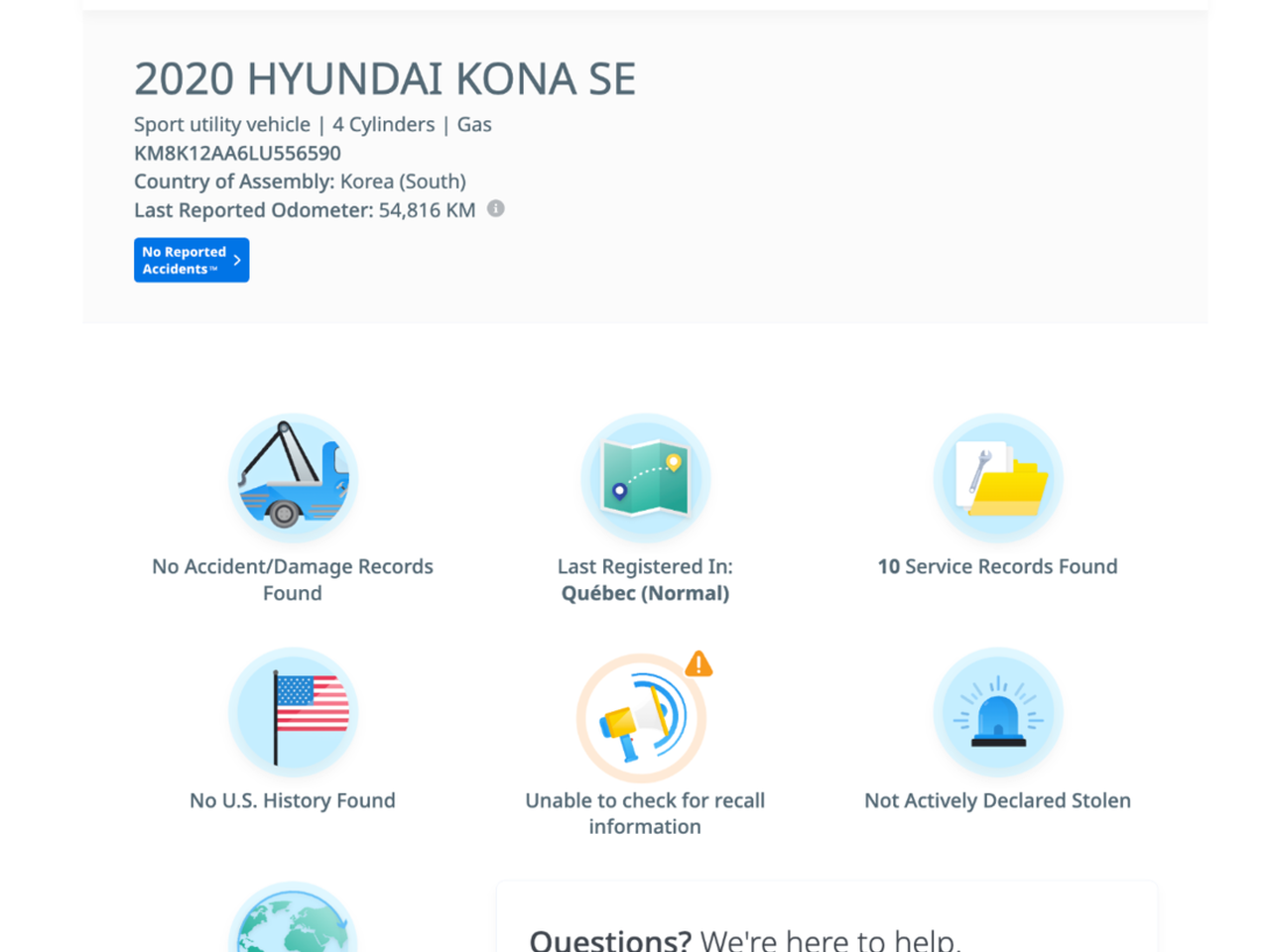Click the VIN number KM8K12AA6LU556590

237,153
